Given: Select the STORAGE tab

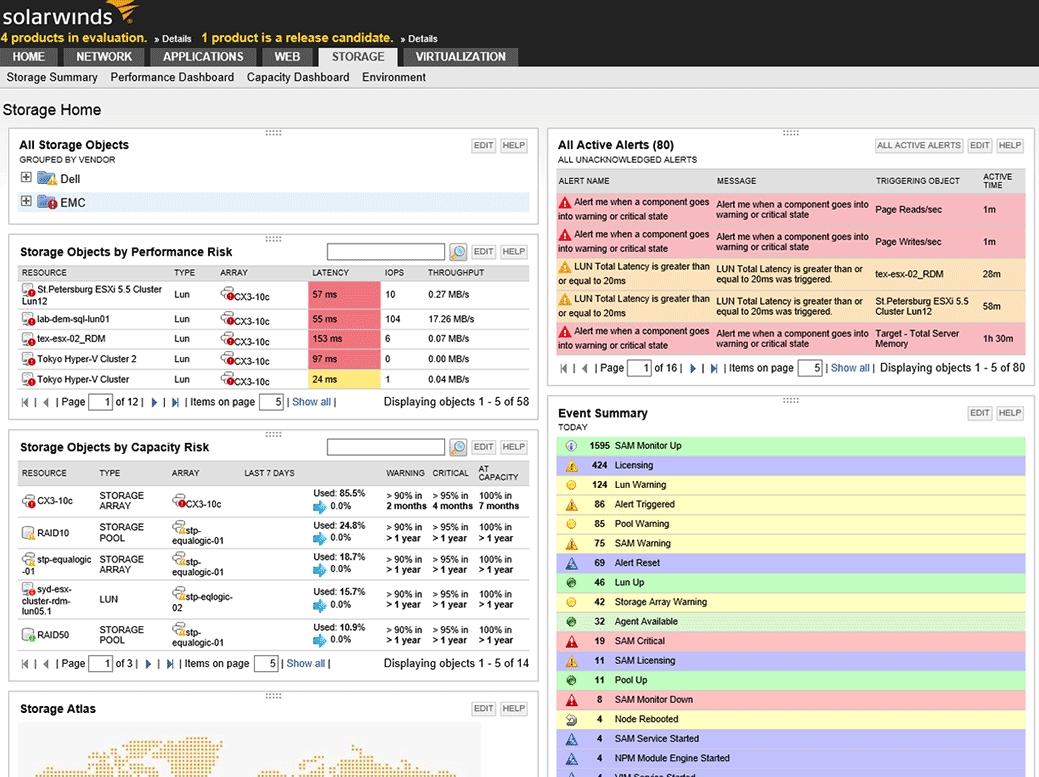Looking at the screenshot, I should (358, 57).
